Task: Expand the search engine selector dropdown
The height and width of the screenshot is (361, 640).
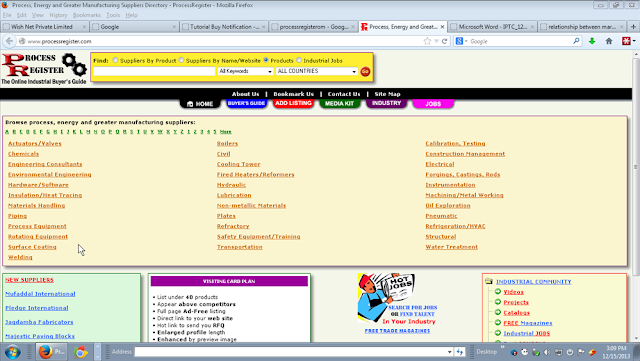Action: pyautogui.click(x=466, y=41)
